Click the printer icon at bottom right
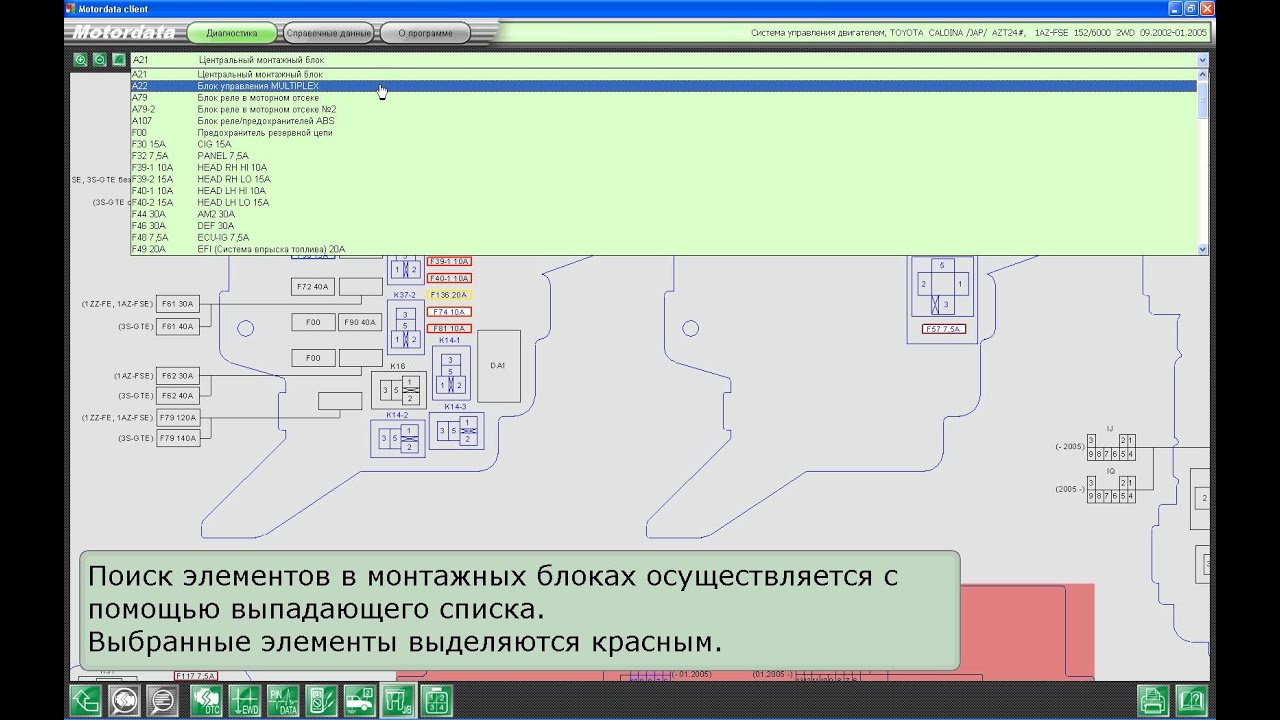This screenshot has height=720, width=1280. [1153, 700]
